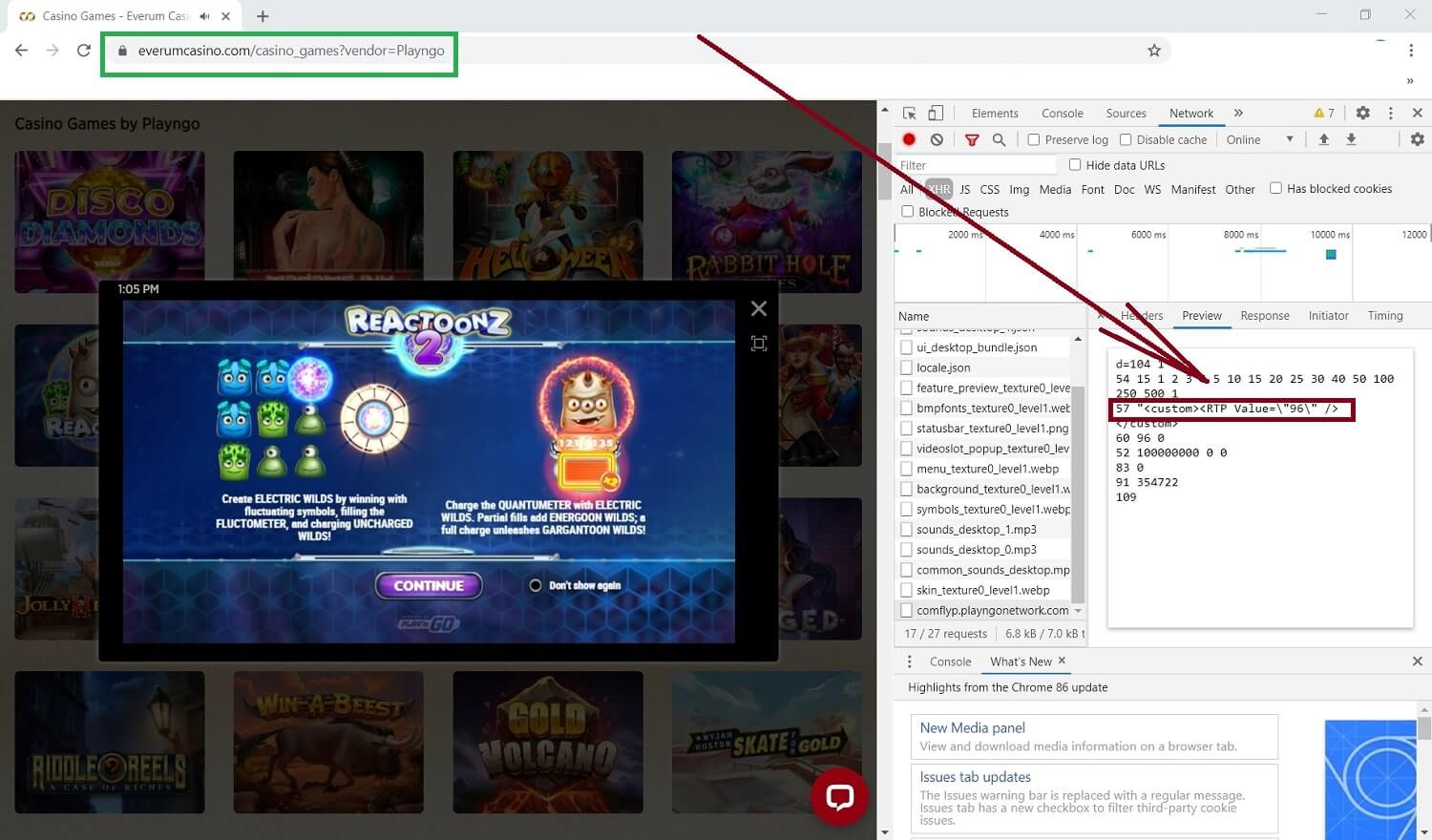
Task: Switch to the Sources tab
Action: [1127, 114]
